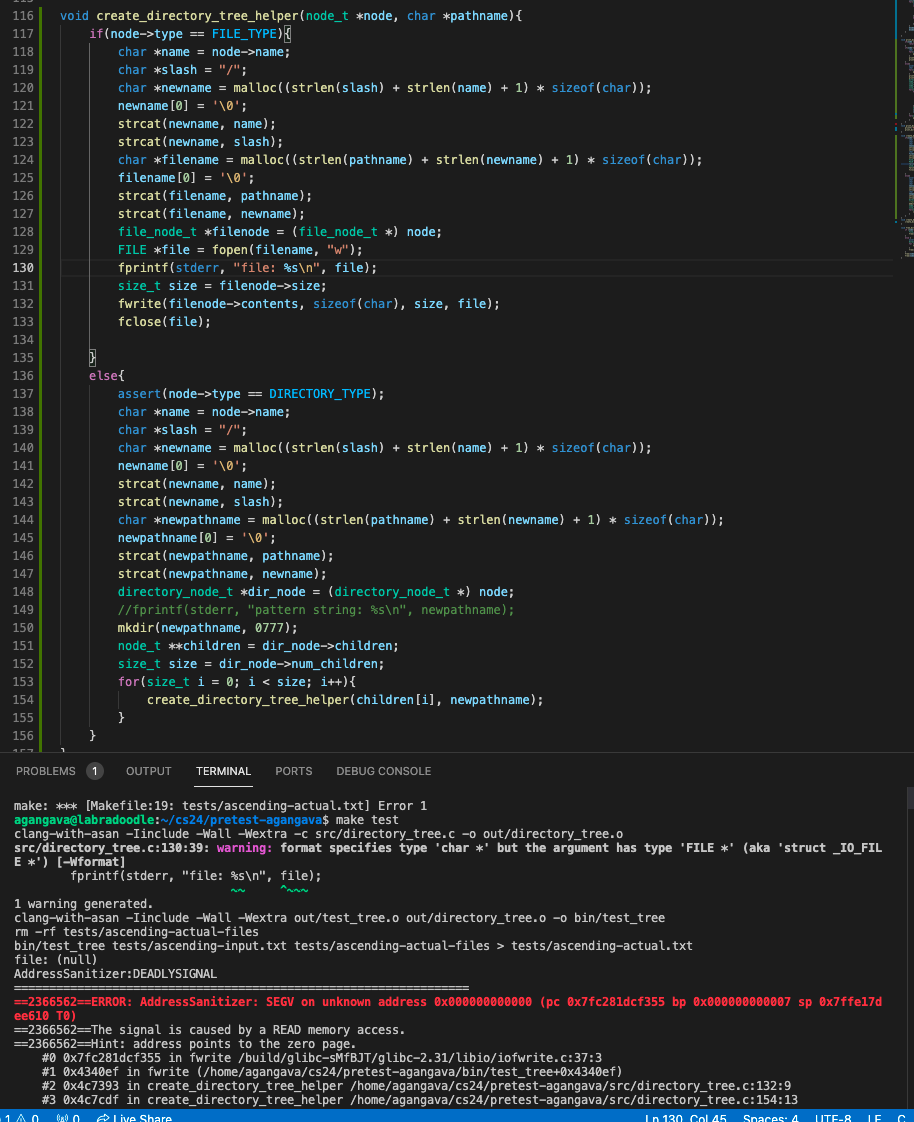Open the C language mode selector
Image resolution: width=914 pixels, height=1122 pixels.
[901, 1117]
